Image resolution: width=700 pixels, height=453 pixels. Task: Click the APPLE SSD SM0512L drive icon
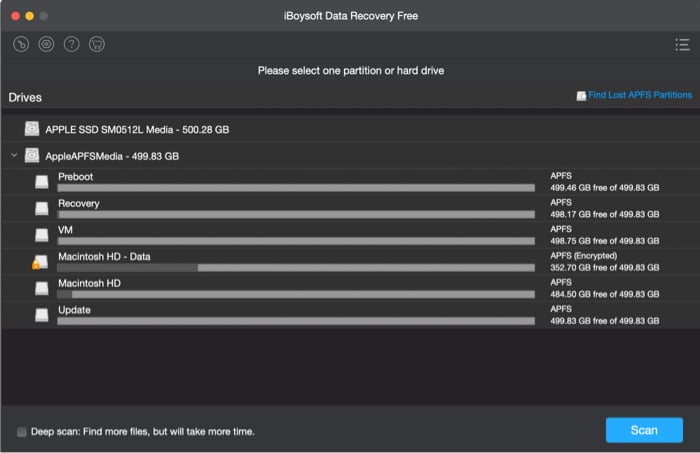pos(32,129)
